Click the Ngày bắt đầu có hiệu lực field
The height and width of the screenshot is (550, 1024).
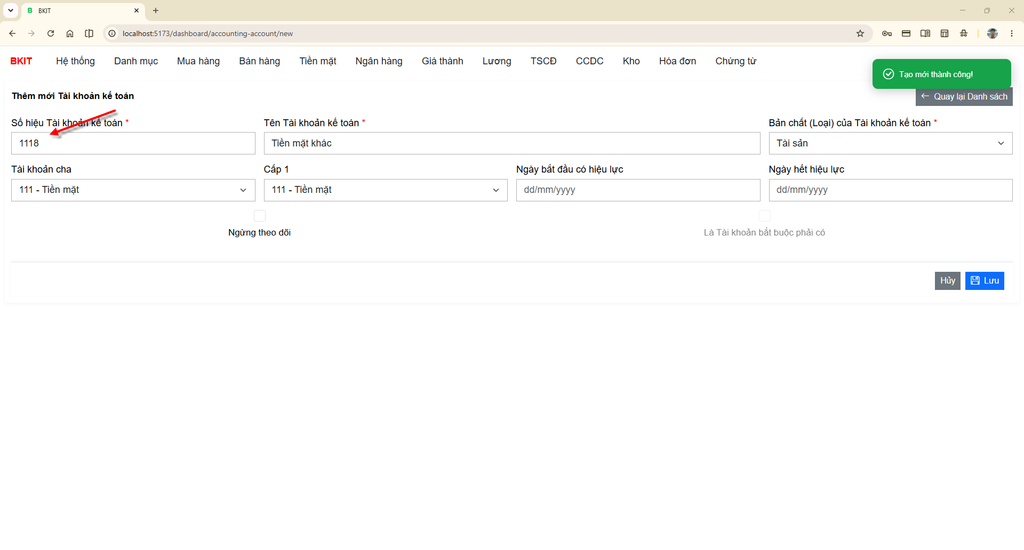click(x=638, y=190)
